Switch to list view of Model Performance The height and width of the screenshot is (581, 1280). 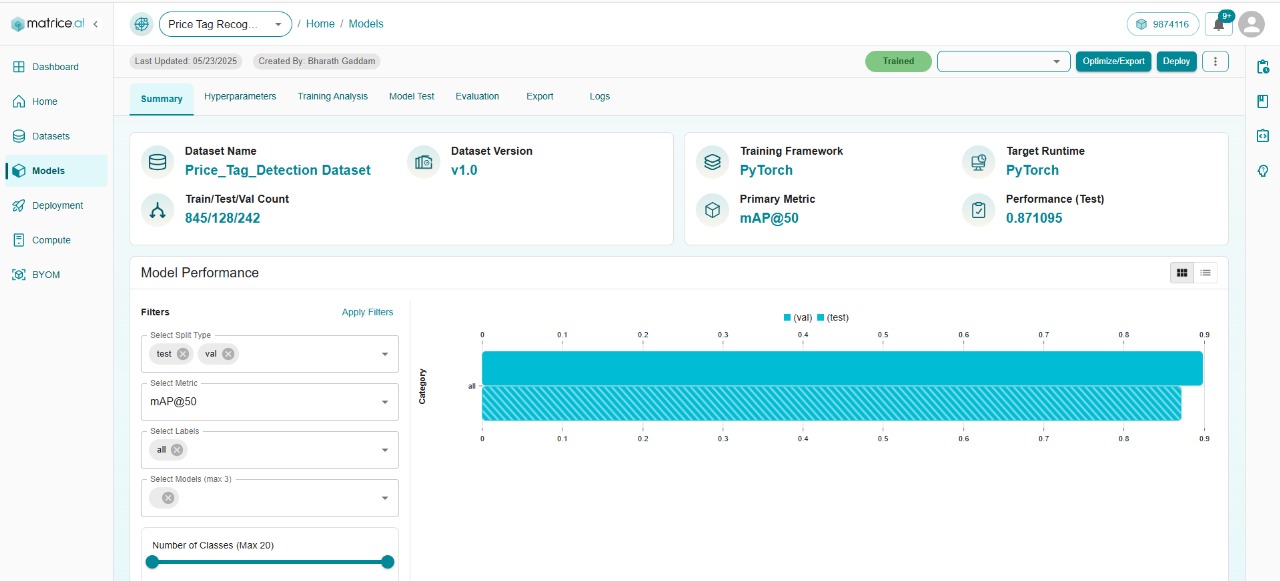point(1206,272)
